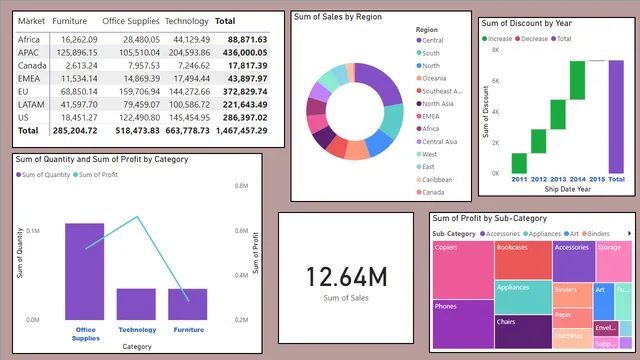This screenshot has width=640, height=360.
Task: Select West in the Region legend
Action: 427,154
